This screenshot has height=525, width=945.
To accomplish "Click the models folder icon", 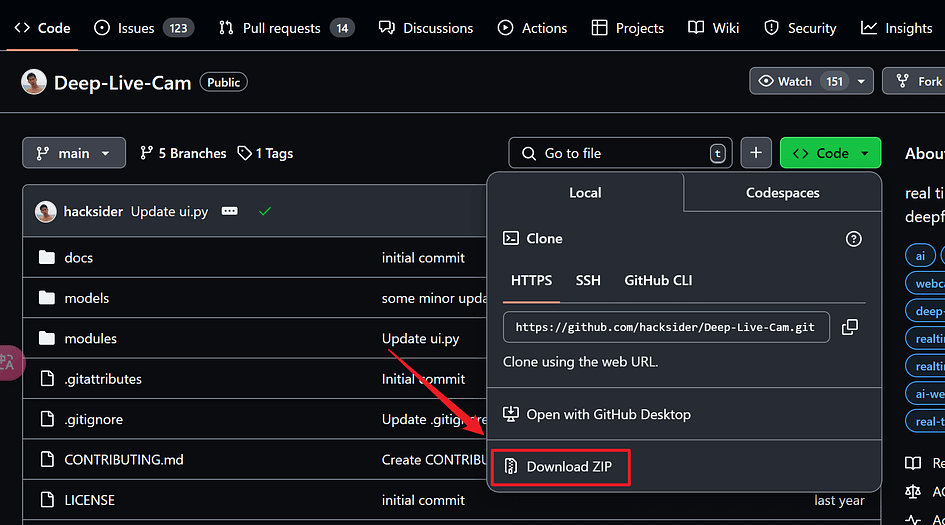I will (x=46, y=298).
